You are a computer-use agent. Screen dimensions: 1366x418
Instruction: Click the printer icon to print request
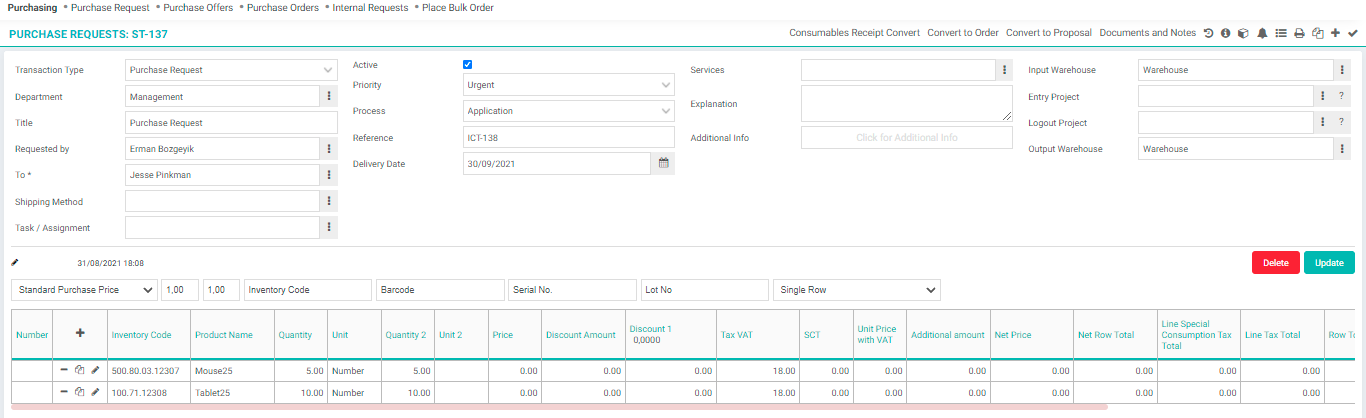(x=1299, y=33)
